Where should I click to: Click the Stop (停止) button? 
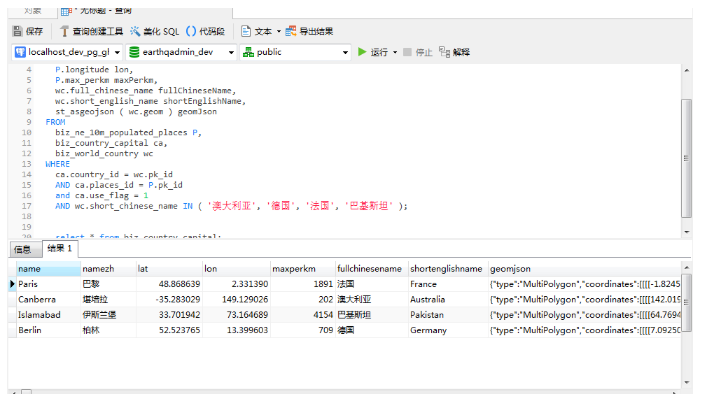418,52
